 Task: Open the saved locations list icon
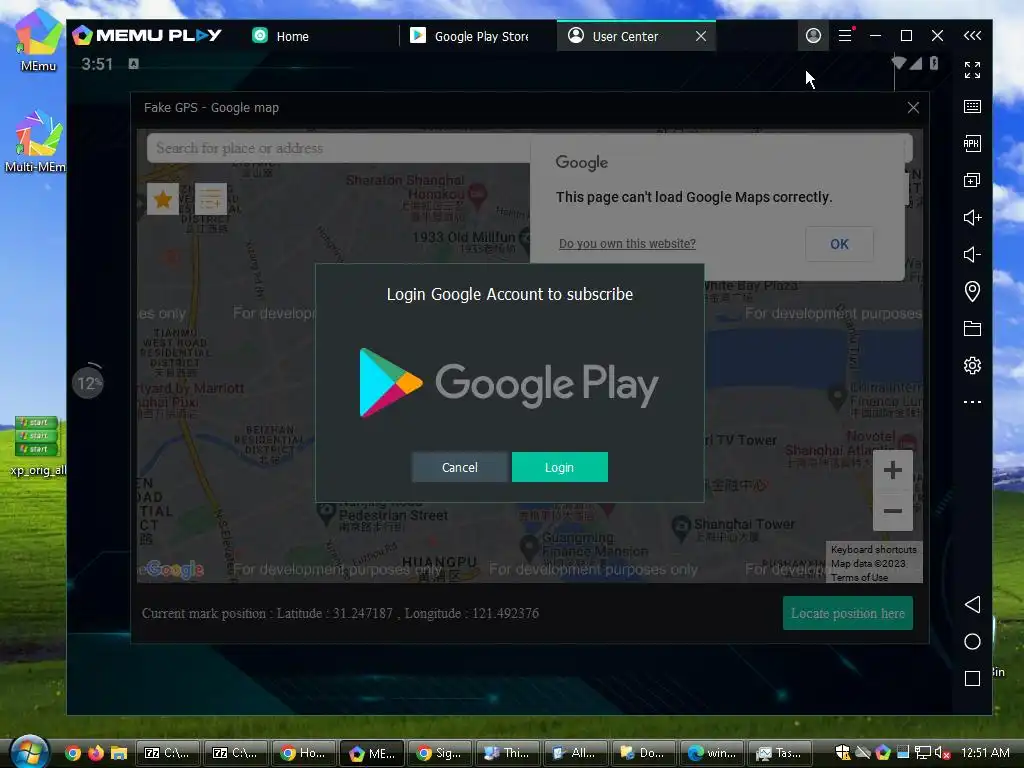pos(210,199)
